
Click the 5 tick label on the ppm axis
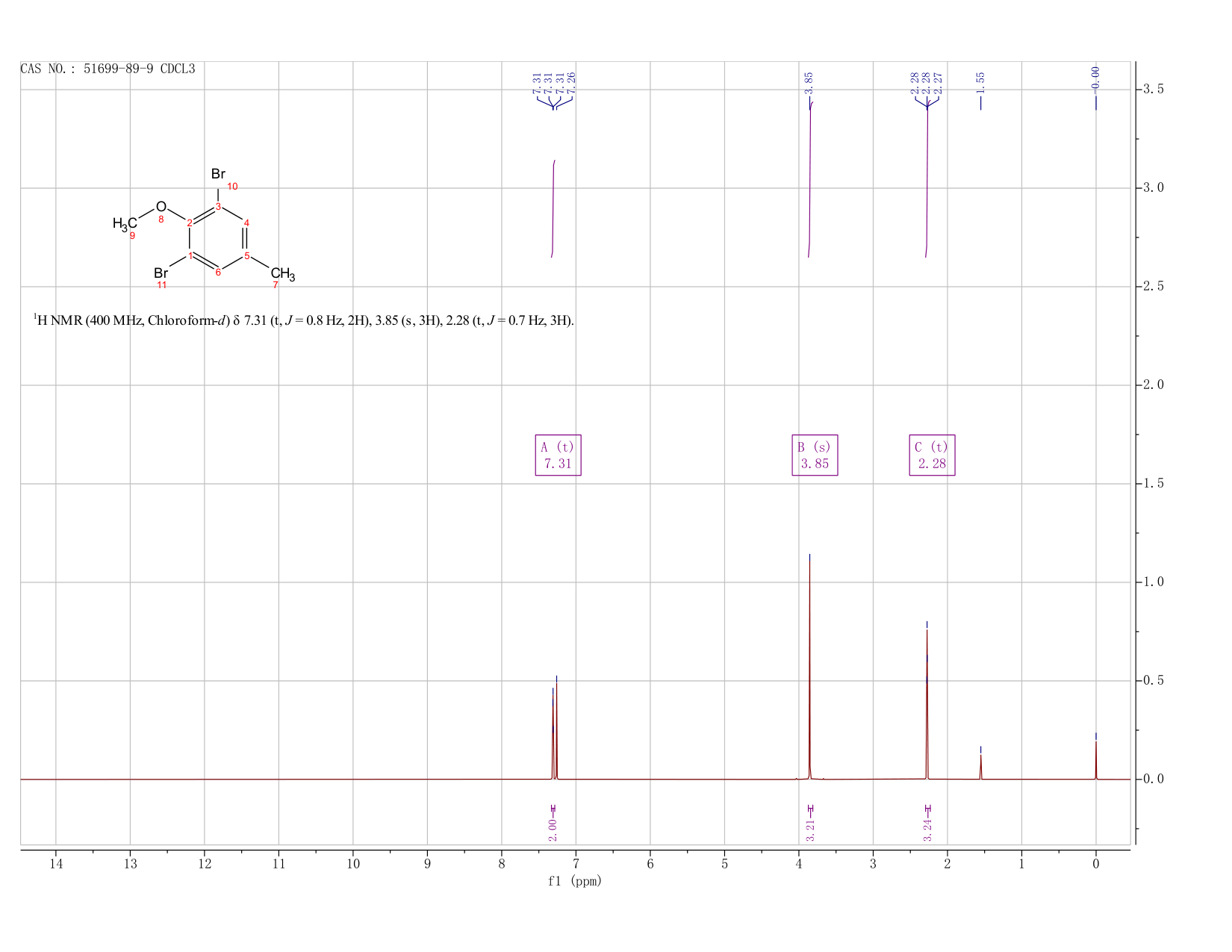point(724,864)
